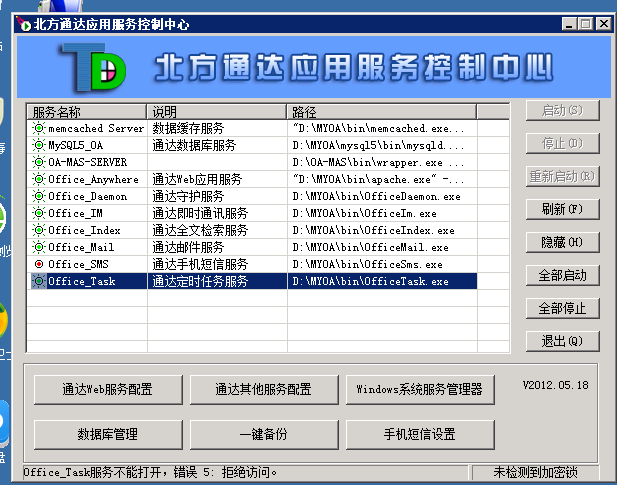This screenshot has width=617, height=485.
Task: Click path D:\MYOA\bin\OfficeSms.exe
Action: 367,264
